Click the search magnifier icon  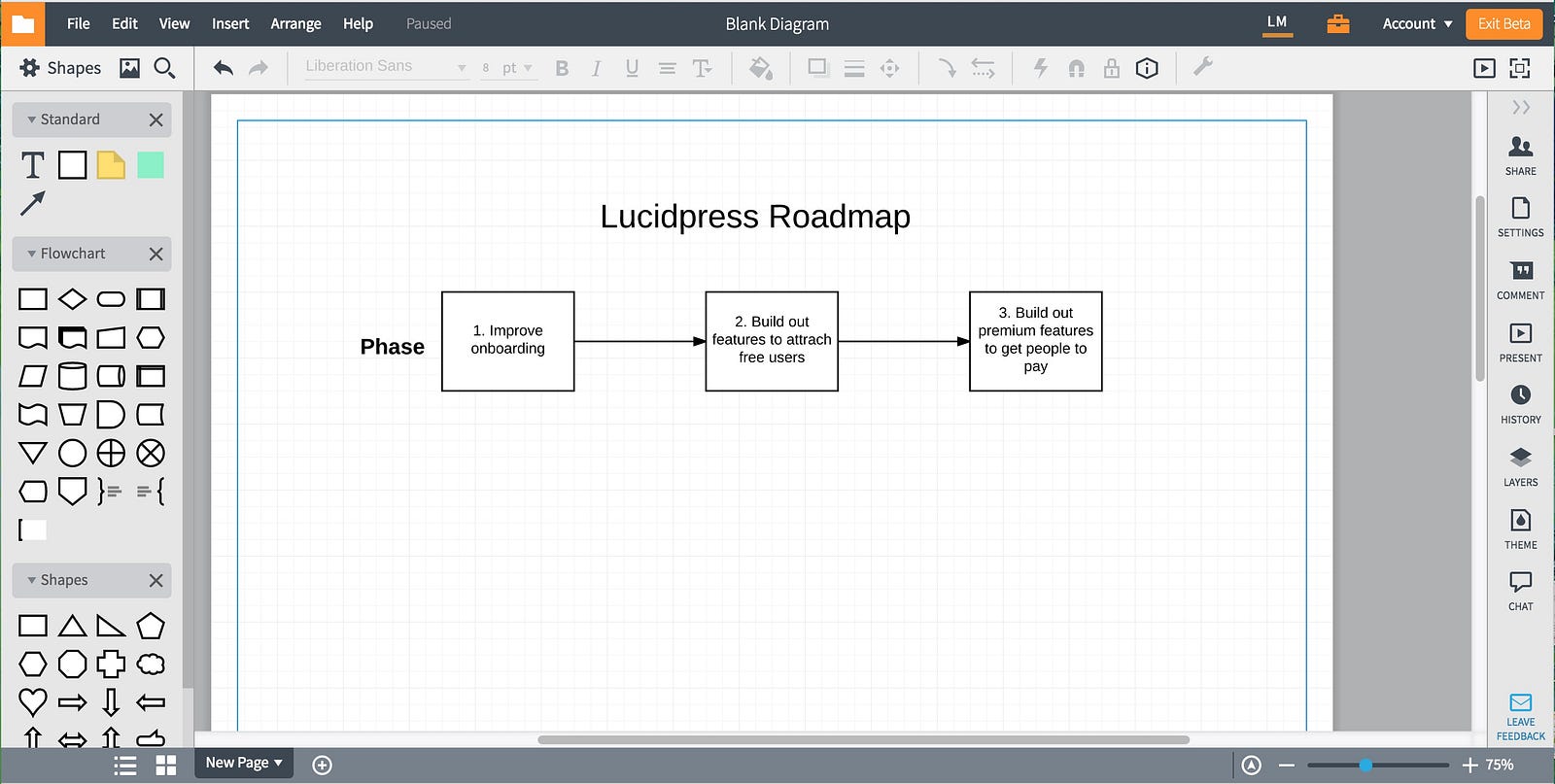click(x=164, y=68)
